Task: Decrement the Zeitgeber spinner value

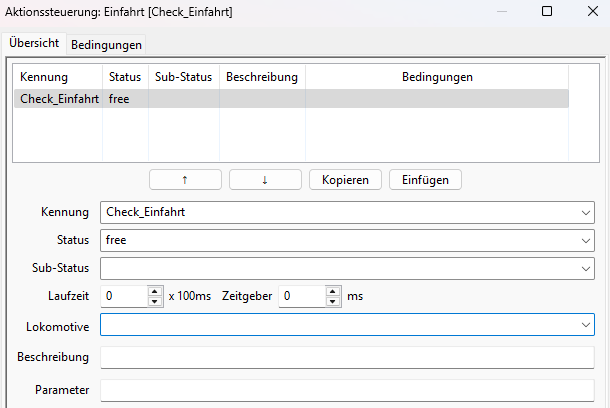Action: (333, 301)
